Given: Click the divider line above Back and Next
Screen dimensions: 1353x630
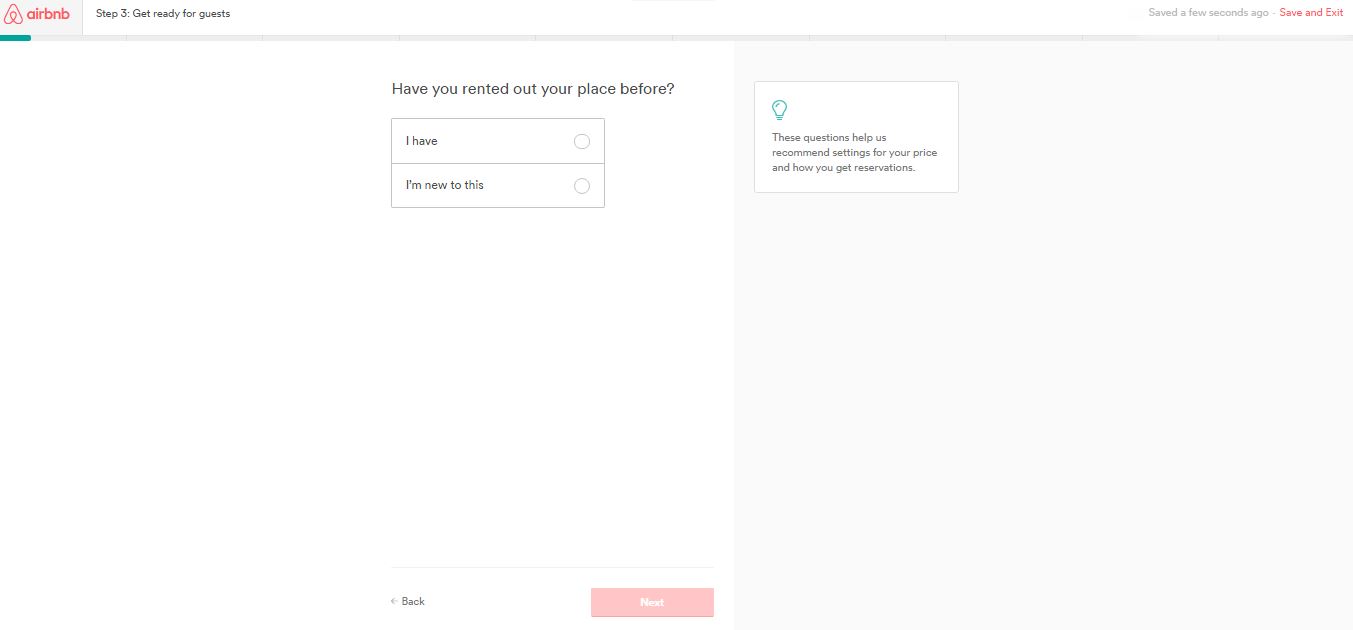Looking at the screenshot, I should click(552, 568).
